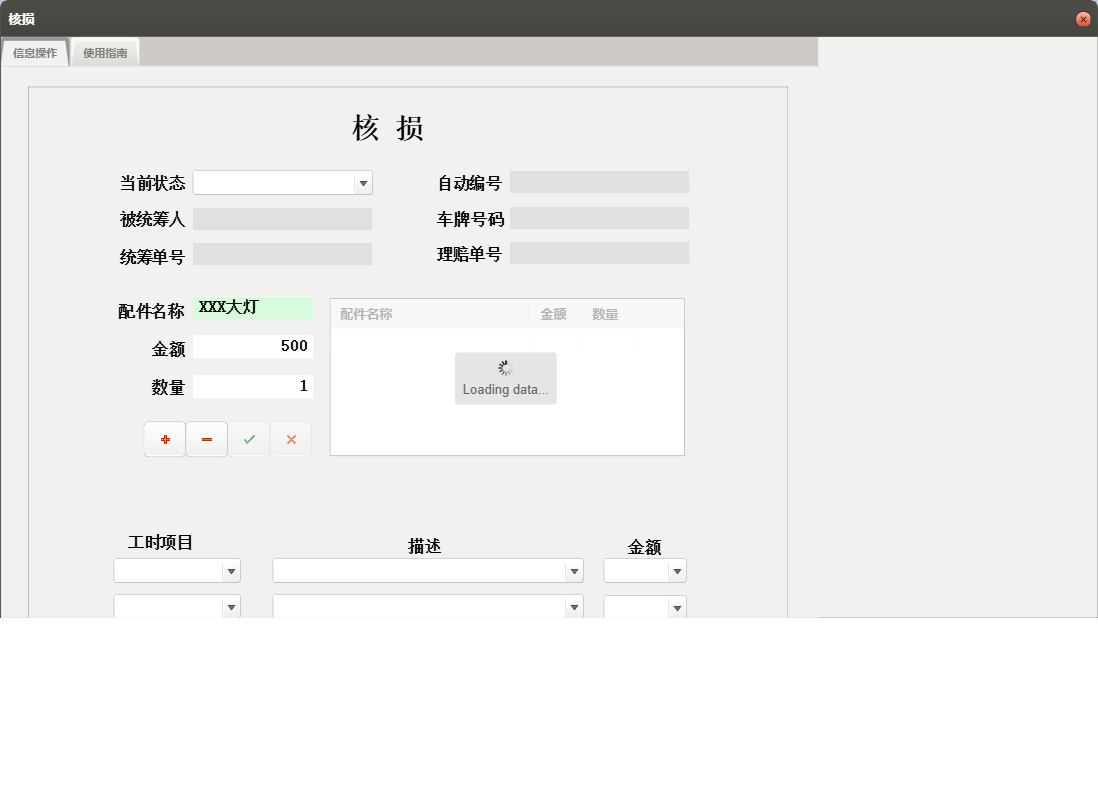The image size is (1098, 787).
Task: Select the 信息操作 tab
Action: tap(34, 52)
